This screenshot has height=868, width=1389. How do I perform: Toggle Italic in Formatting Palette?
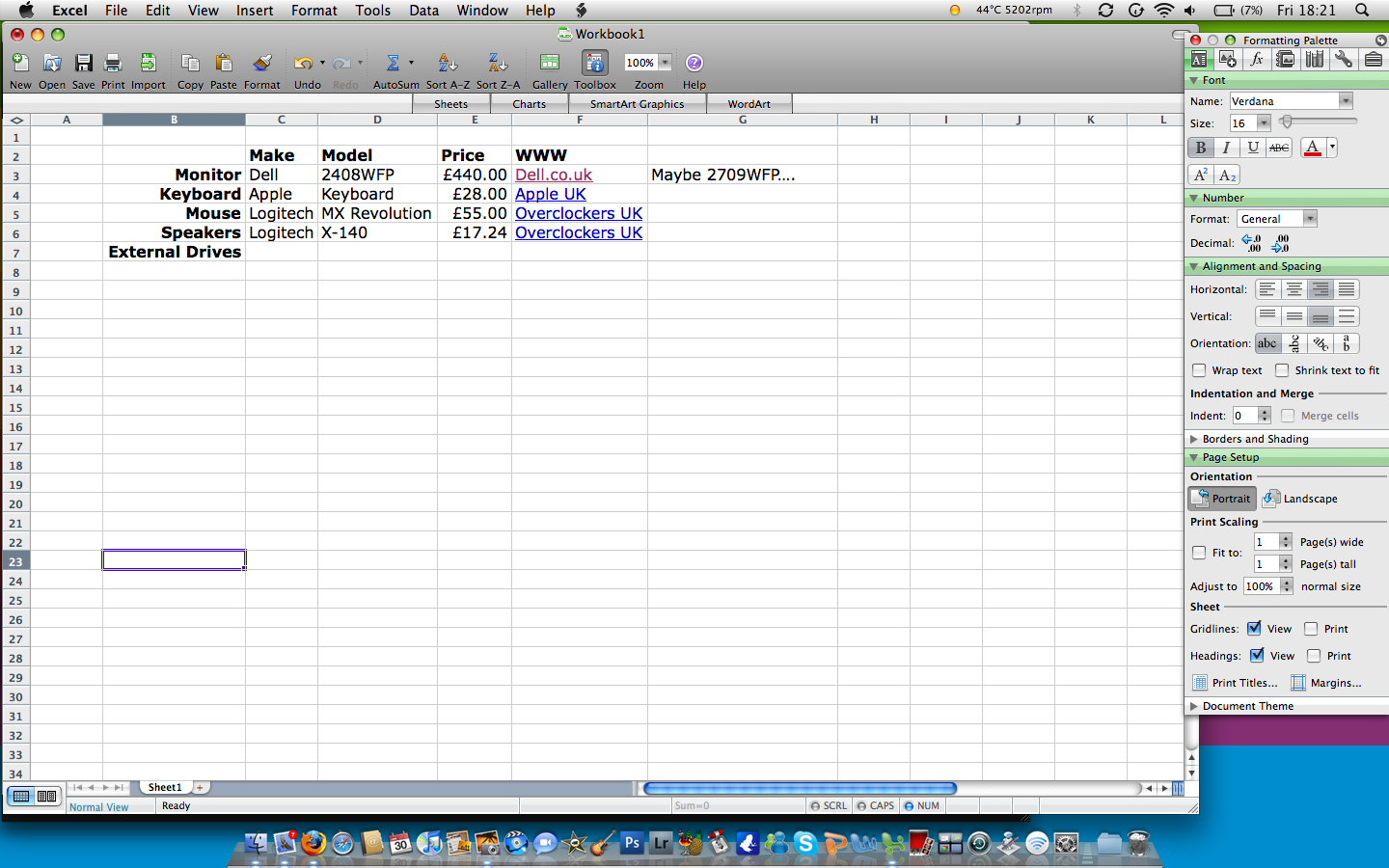click(x=1226, y=148)
